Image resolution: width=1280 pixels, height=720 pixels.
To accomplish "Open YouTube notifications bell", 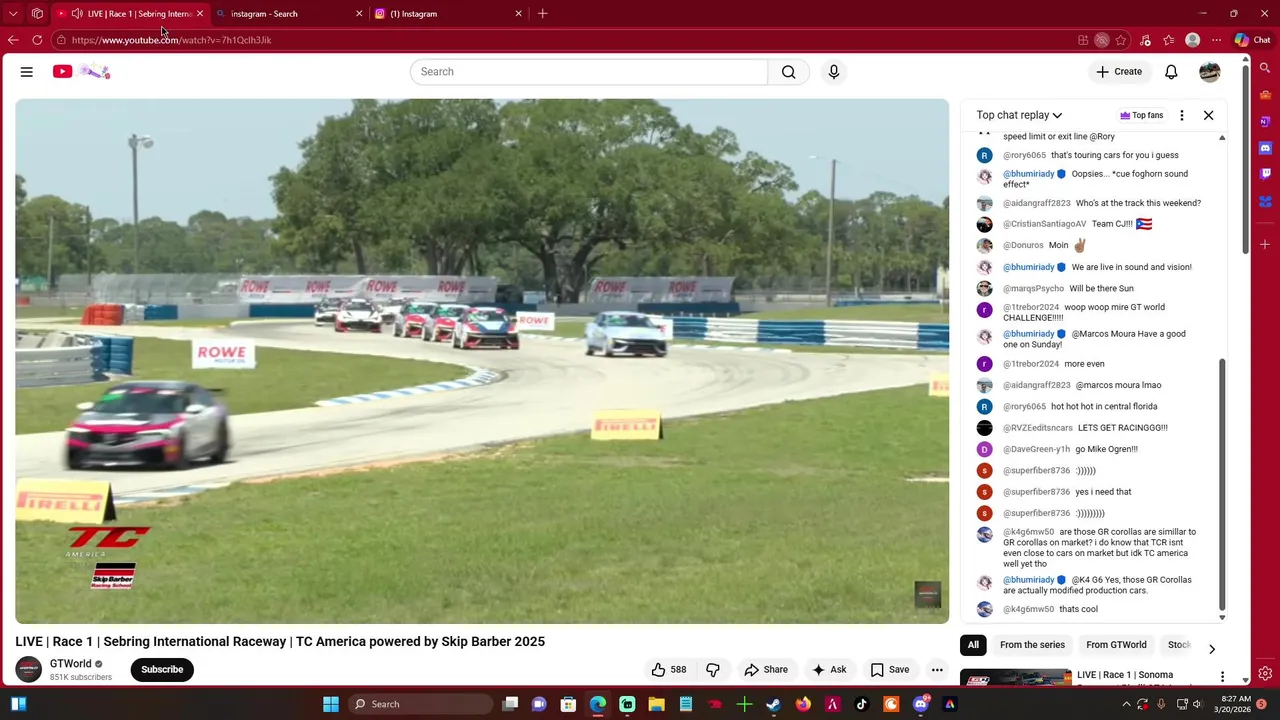I will pos(1171,72).
